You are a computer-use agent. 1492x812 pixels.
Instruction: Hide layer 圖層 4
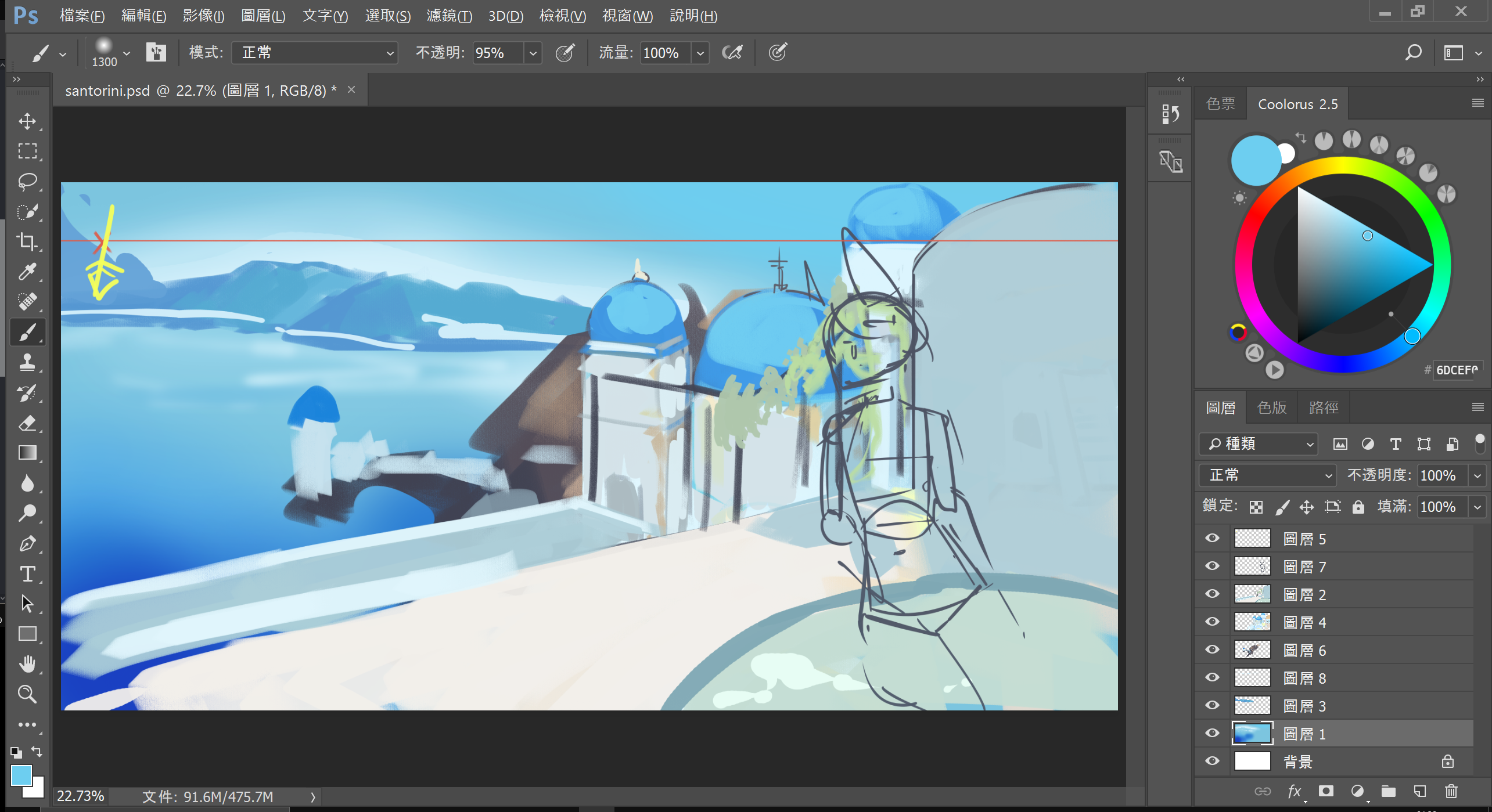[1213, 622]
